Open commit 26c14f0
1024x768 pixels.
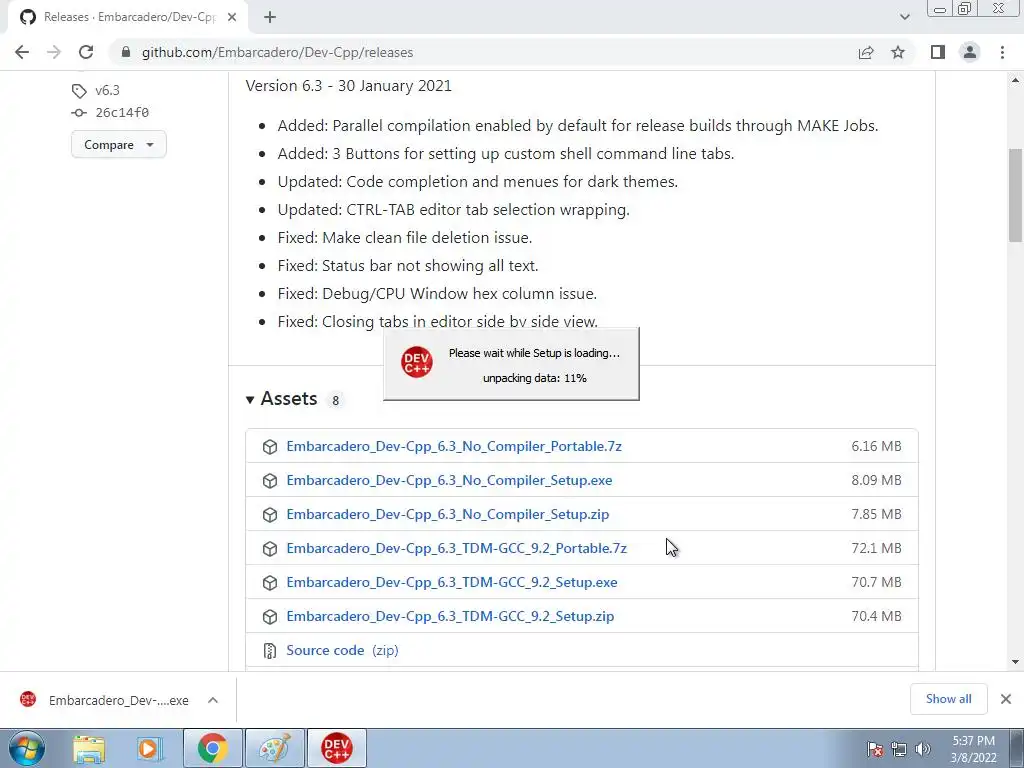[122, 113]
